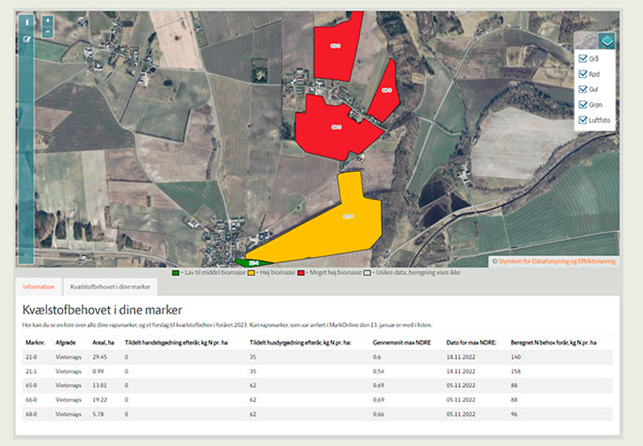This screenshot has width=643, height=446.
Task: Collapse the map layers panel
Action: (x=607, y=41)
